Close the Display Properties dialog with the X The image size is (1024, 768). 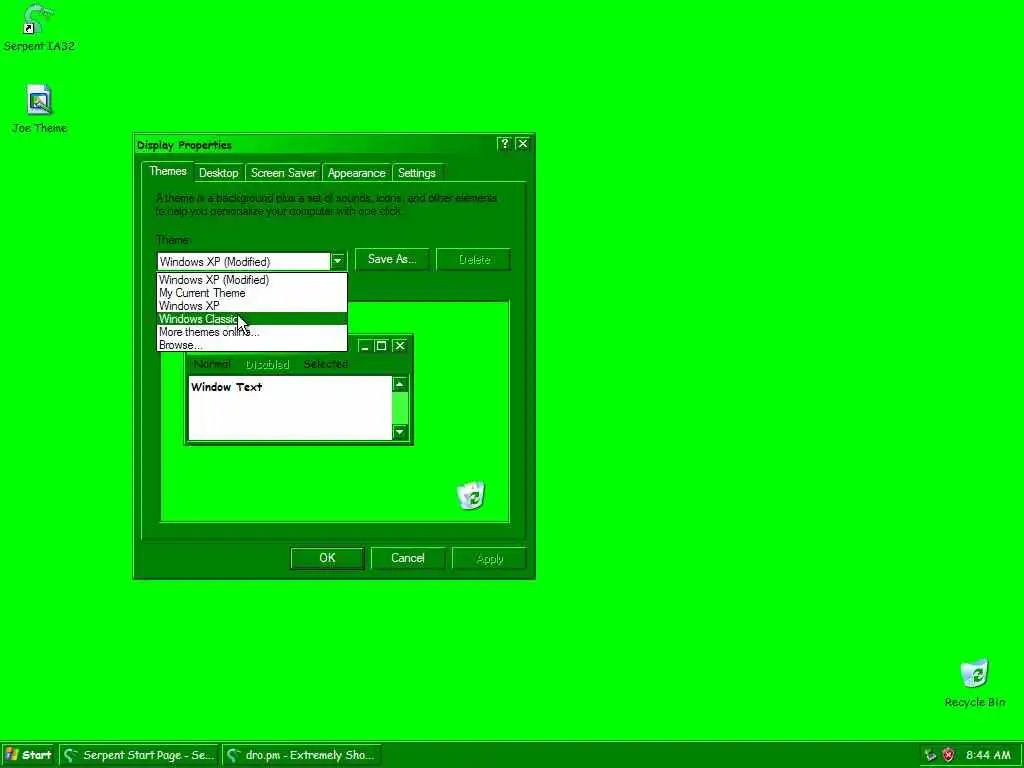coord(522,144)
